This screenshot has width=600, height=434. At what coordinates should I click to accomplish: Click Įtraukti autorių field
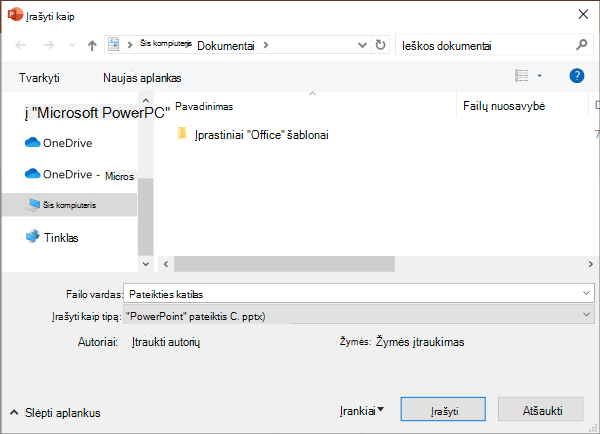(x=166, y=342)
